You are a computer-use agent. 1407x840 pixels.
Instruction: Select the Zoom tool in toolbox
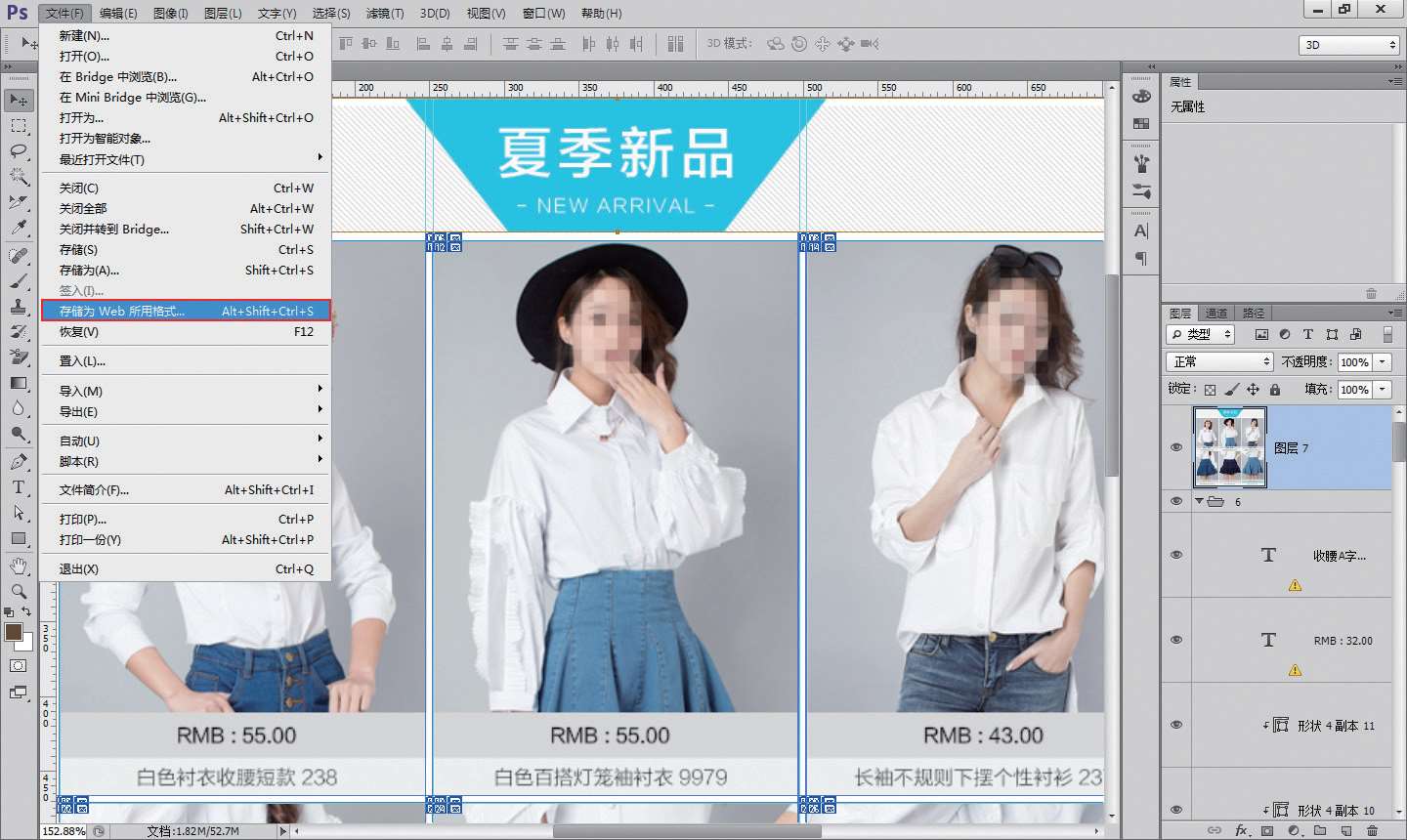tap(18, 591)
